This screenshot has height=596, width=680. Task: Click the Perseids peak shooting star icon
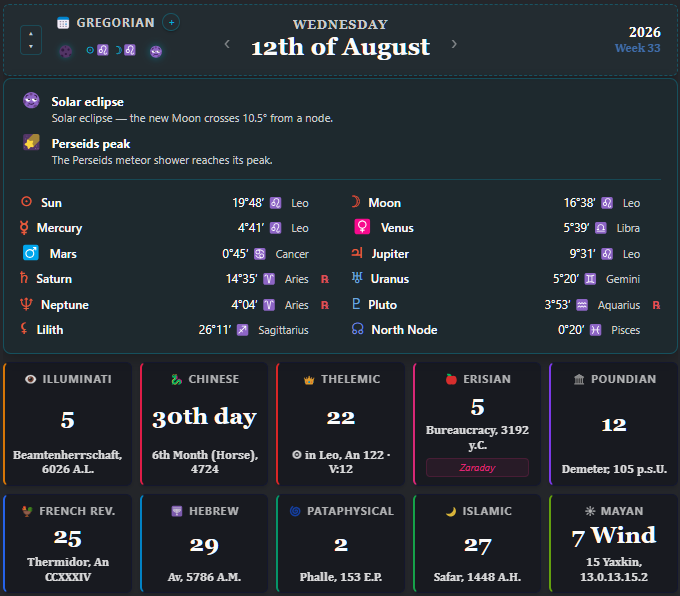pyautogui.click(x=31, y=142)
